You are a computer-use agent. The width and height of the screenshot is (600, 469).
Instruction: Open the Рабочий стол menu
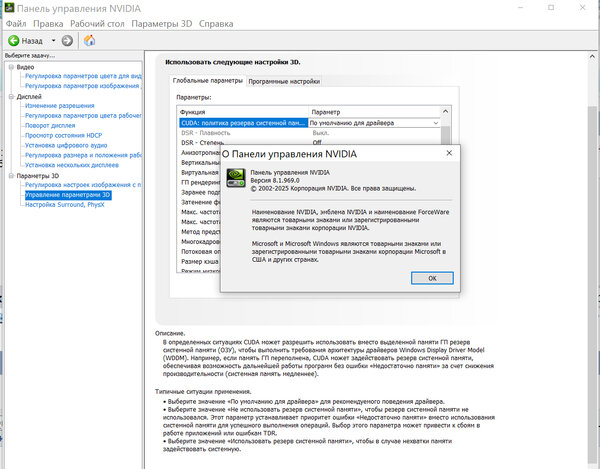[x=97, y=24]
